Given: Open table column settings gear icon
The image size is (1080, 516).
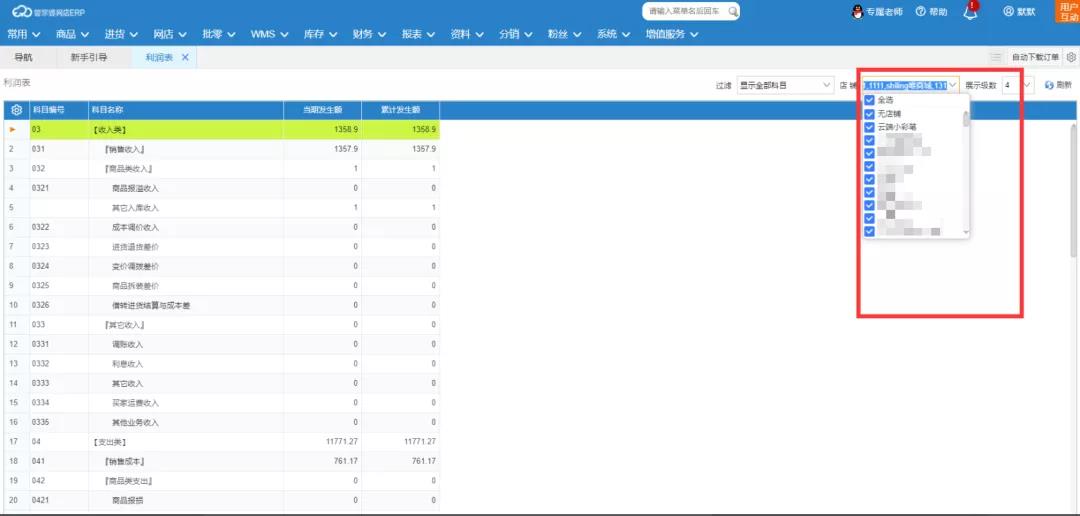Looking at the screenshot, I should 16,109.
